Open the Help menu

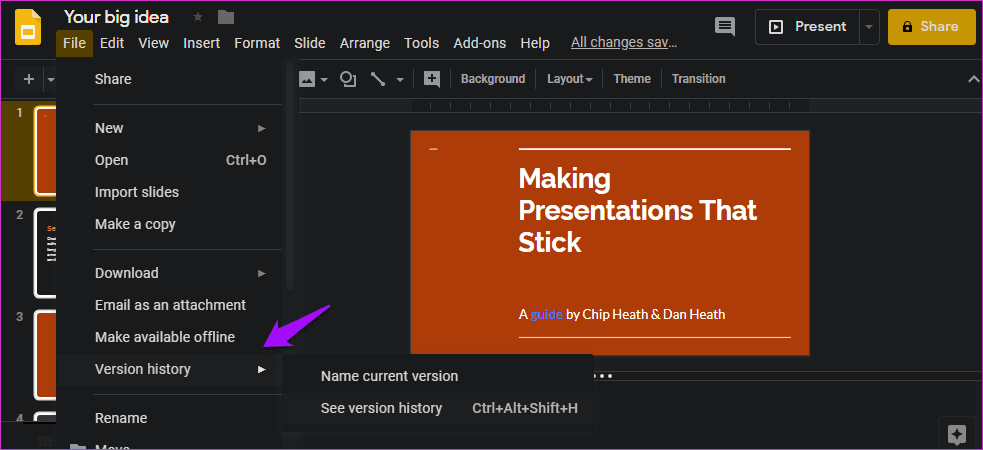click(535, 43)
